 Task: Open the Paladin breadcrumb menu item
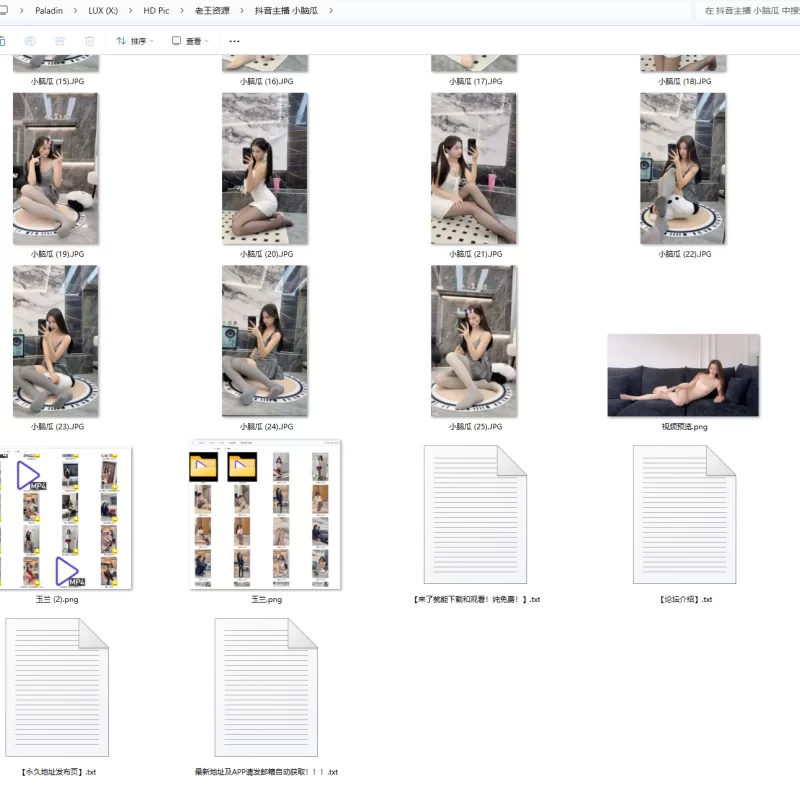(48, 10)
